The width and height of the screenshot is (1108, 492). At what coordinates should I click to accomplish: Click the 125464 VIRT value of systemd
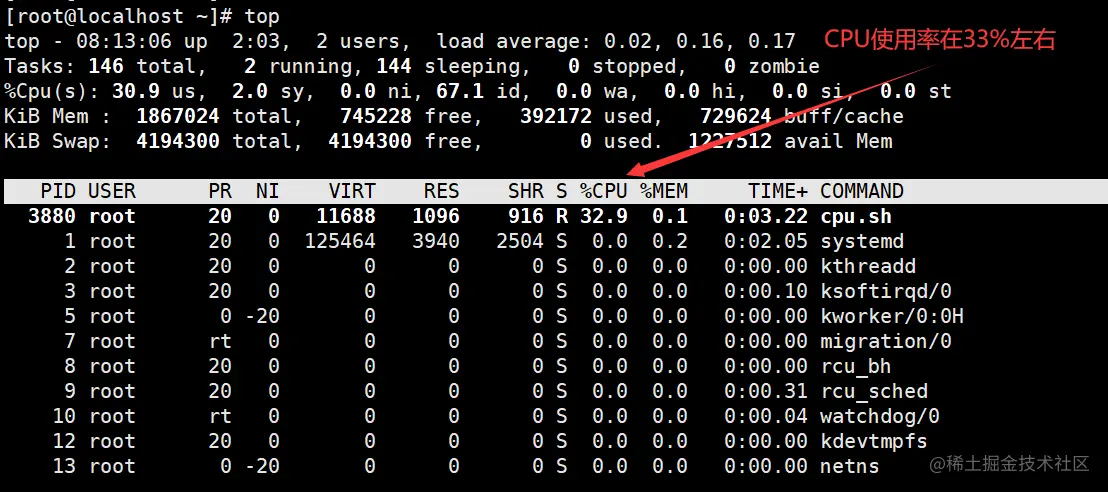[340, 241]
